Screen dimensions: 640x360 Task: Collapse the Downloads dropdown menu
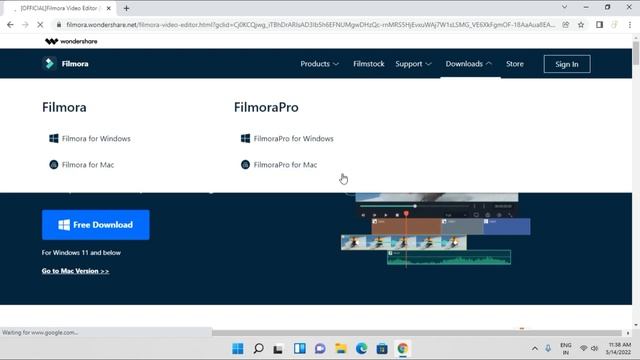[x=469, y=64]
